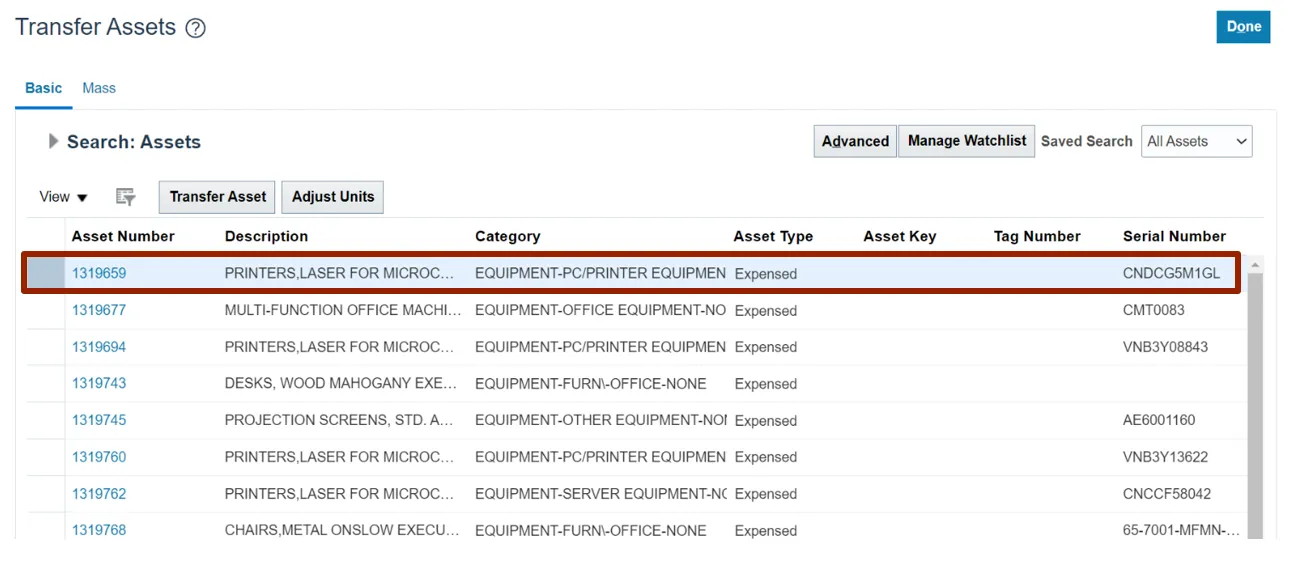Open the View menu dropdown
This screenshot has width=1289, height=575.
[63, 197]
